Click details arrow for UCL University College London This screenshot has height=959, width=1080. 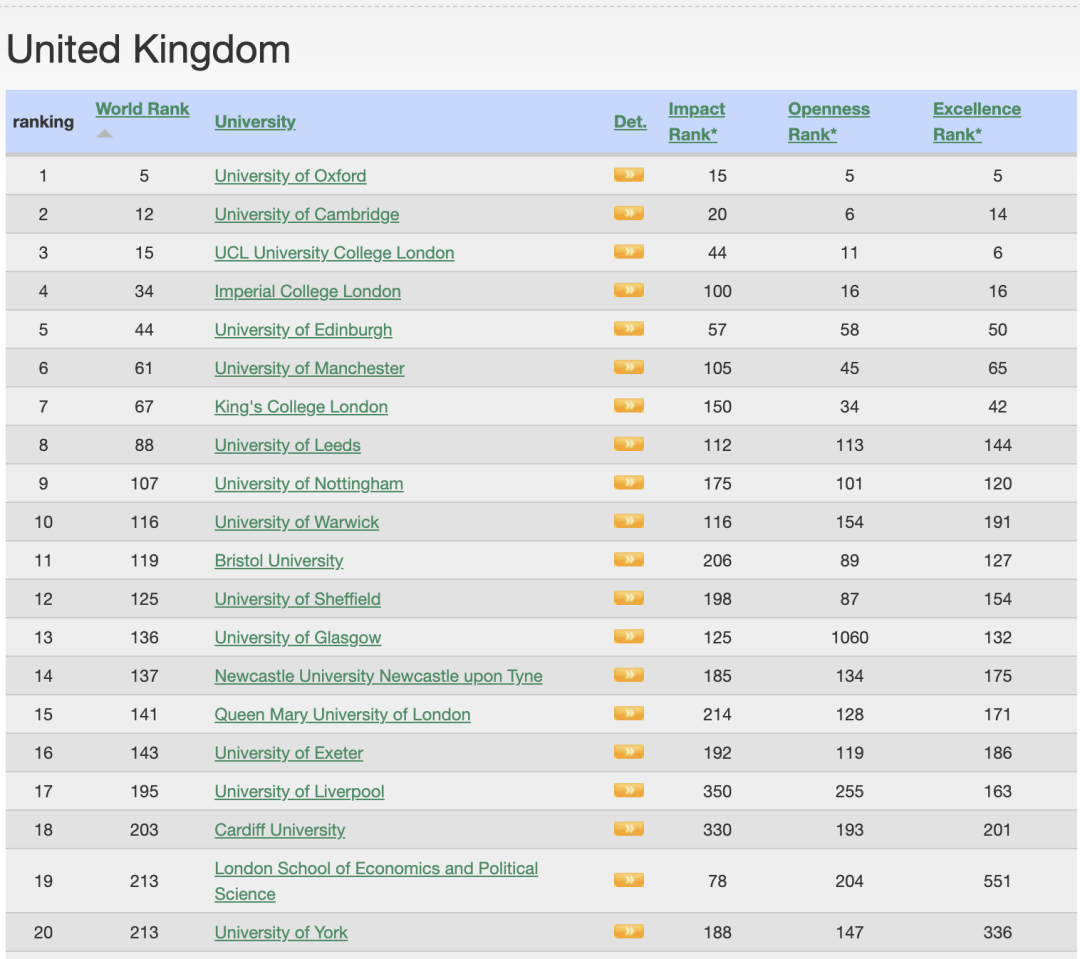click(x=628, y=252)
